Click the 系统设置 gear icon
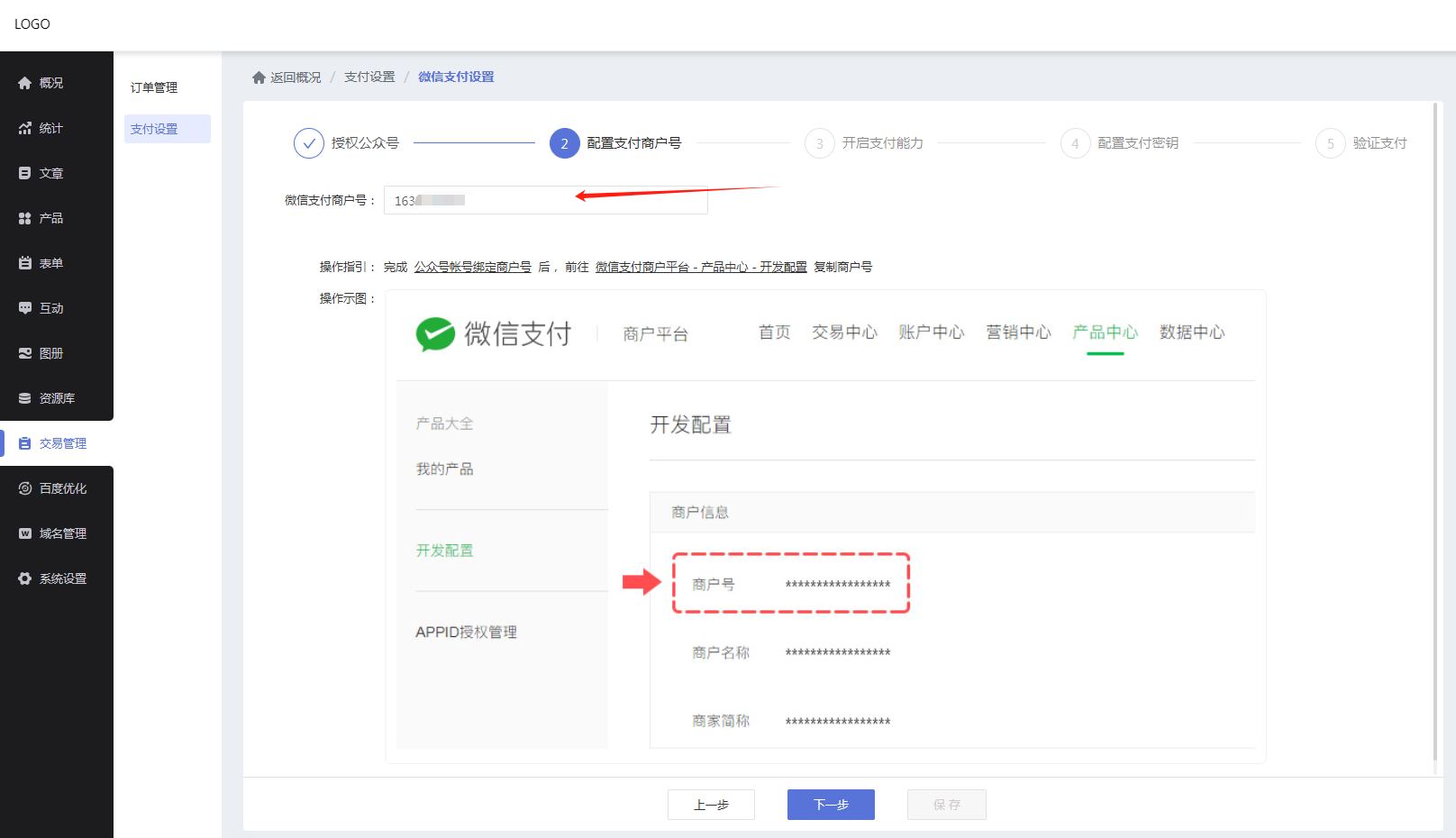 (25, 578)
